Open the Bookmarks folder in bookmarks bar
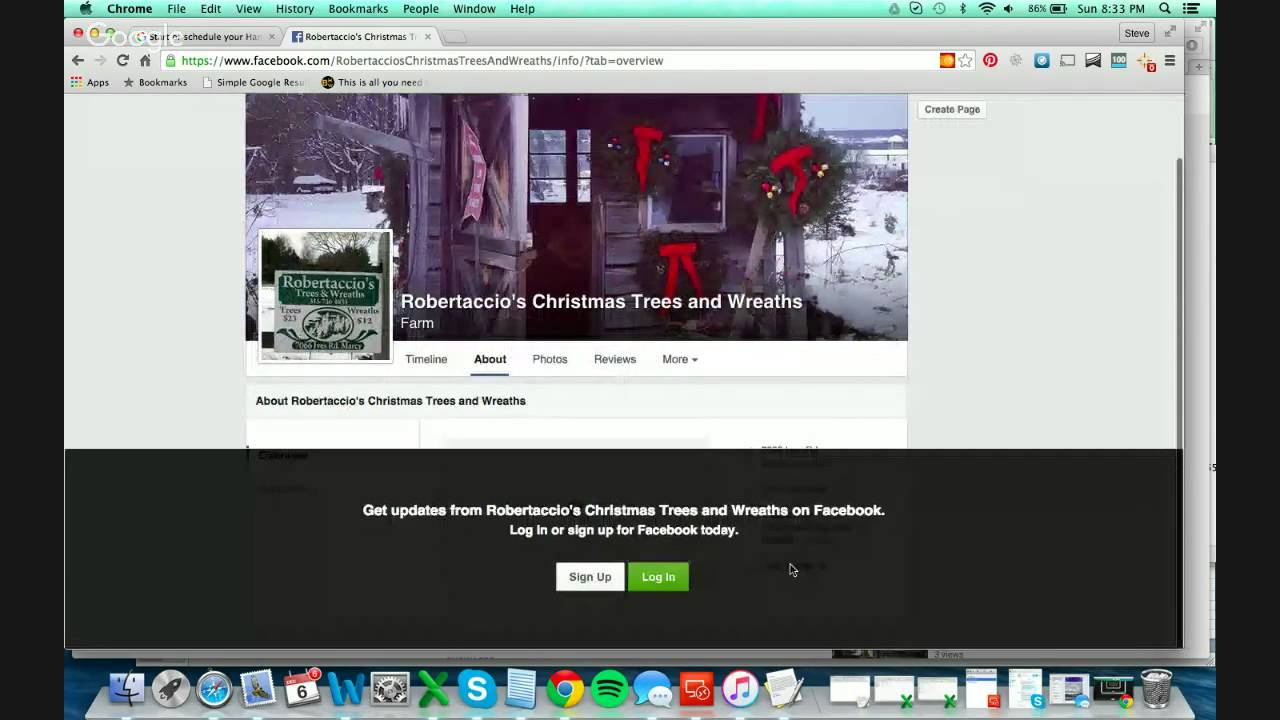Viewport: 1280px width, 720px height. coord(155,82)
